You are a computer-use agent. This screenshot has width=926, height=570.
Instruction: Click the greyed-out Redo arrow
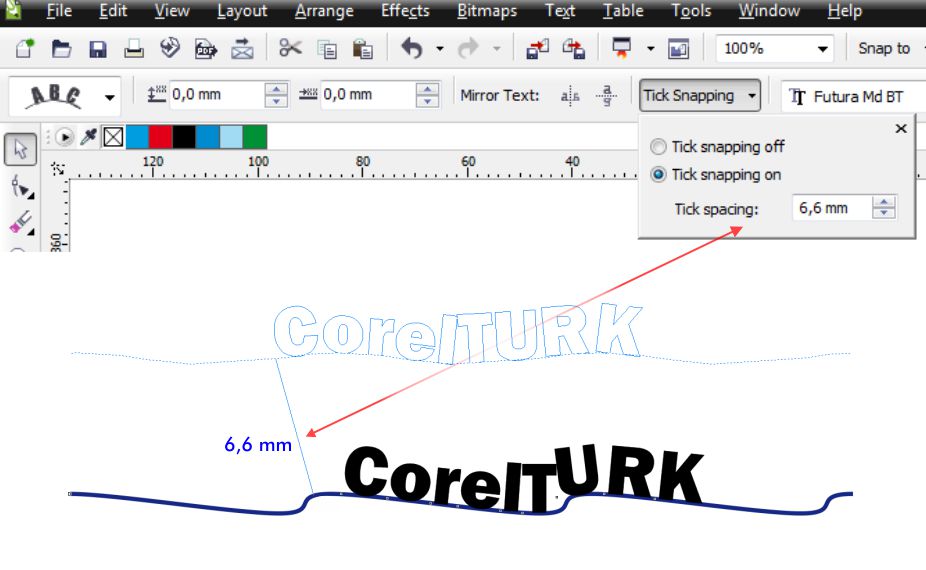tap(468, 48)
